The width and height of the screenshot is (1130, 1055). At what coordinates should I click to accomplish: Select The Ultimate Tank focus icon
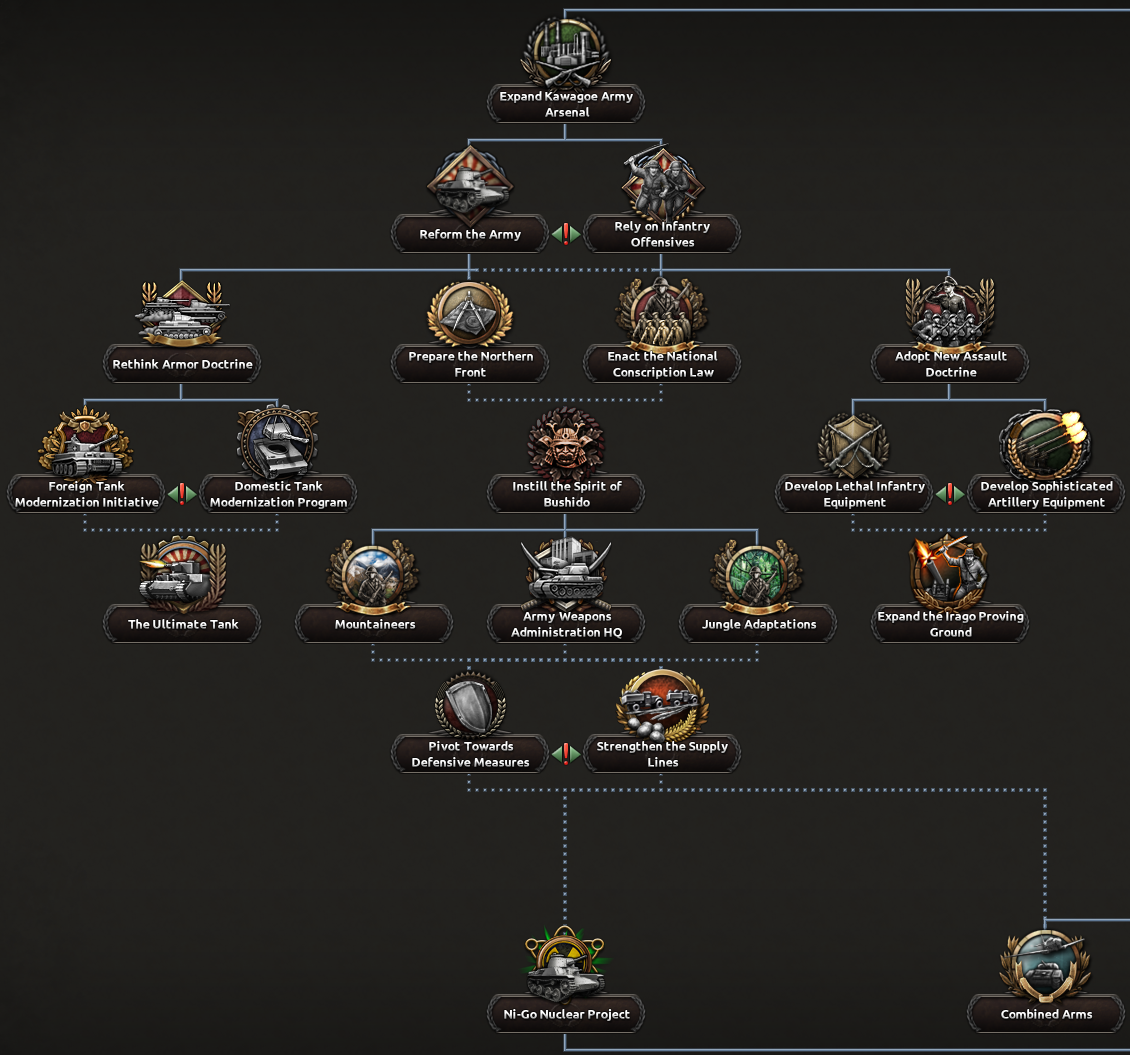182,573
